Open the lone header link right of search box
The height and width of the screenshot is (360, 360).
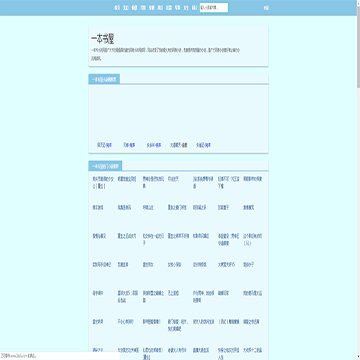pyautogui.click(x=266, y=8)
